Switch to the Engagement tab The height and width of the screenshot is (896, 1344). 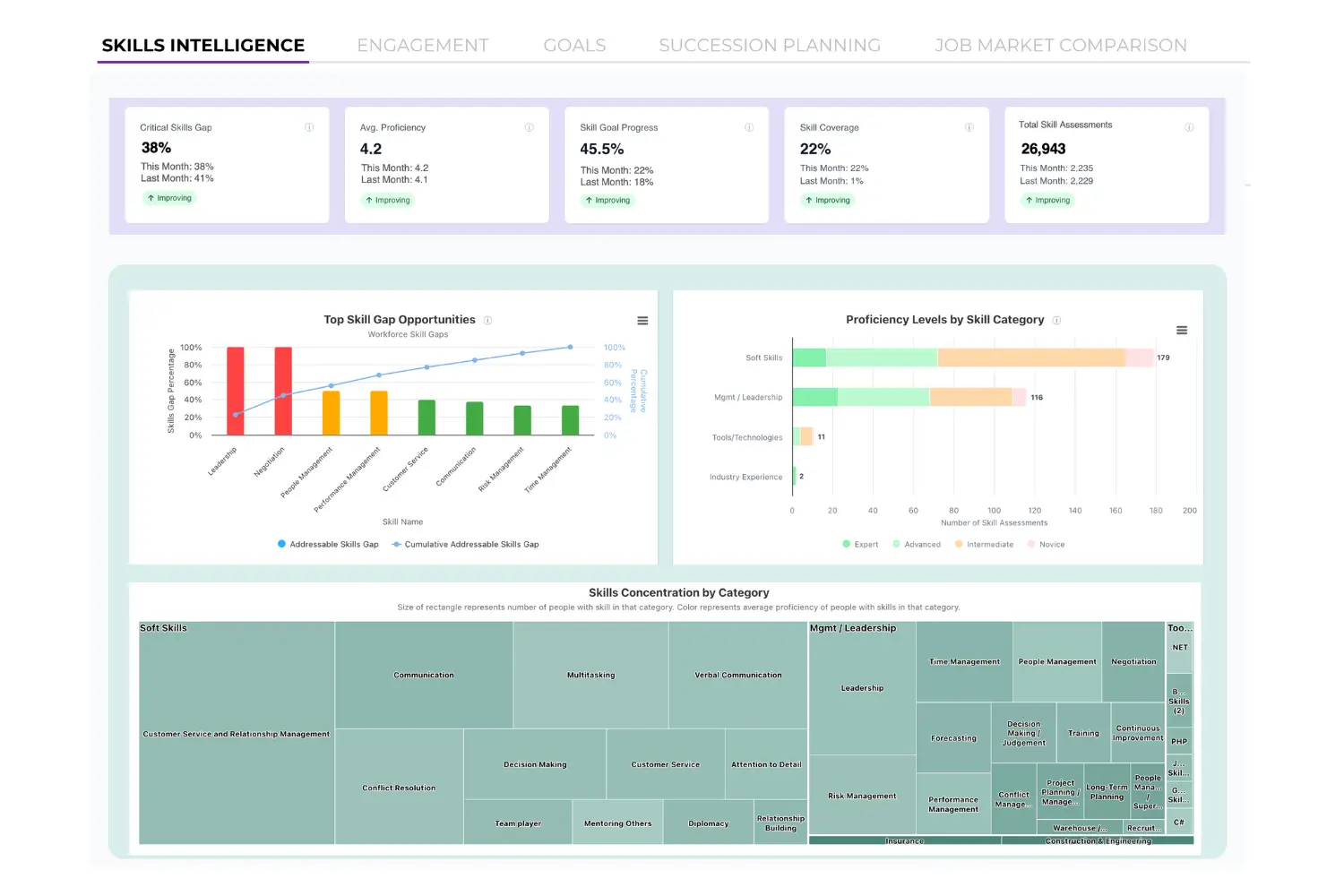coord(422,45)
